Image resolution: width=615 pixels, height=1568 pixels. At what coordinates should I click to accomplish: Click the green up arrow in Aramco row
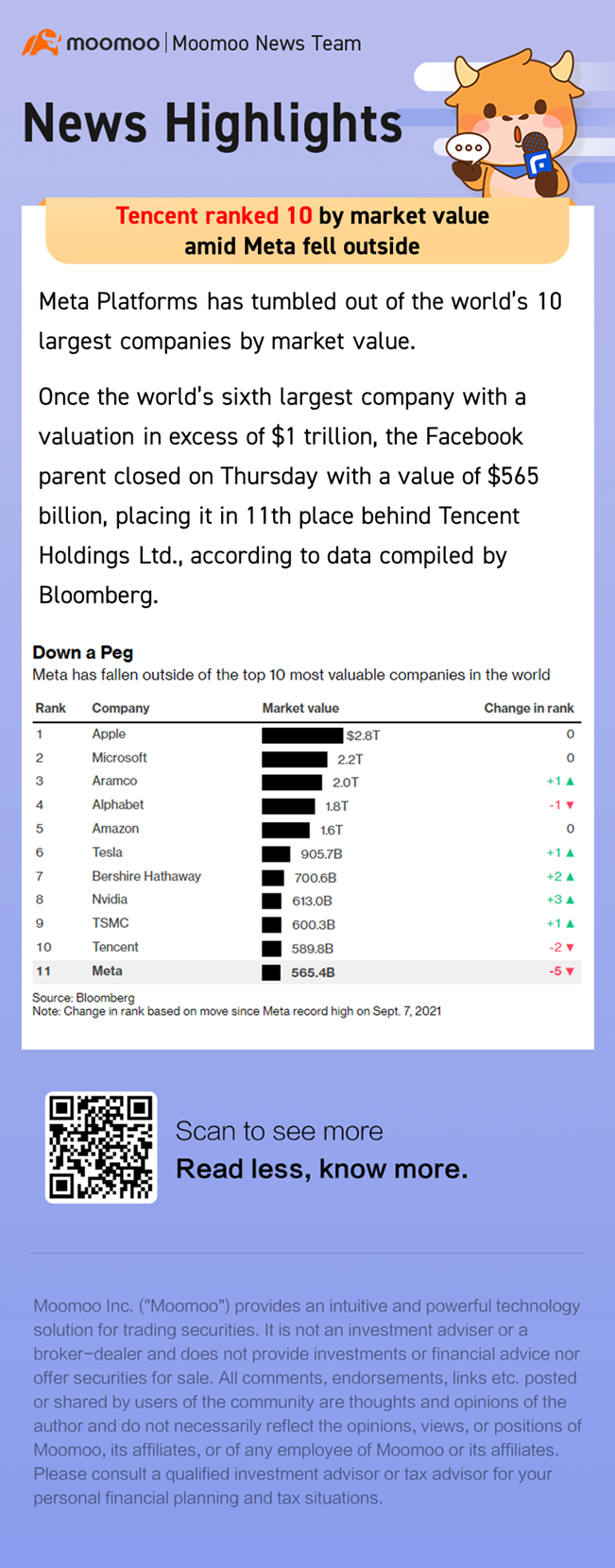tap(570, 782)
